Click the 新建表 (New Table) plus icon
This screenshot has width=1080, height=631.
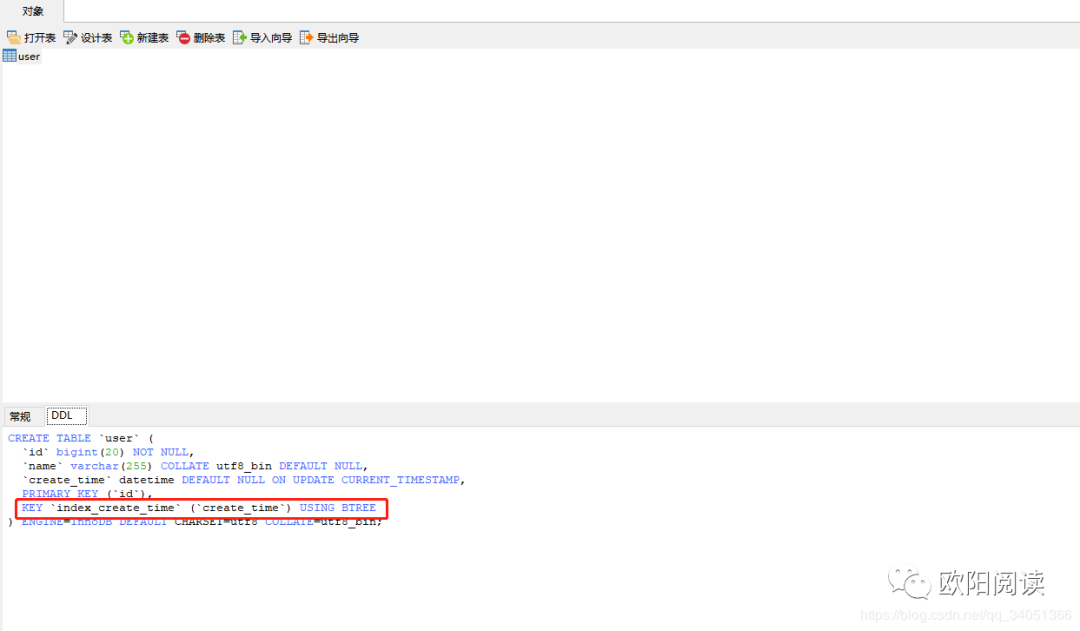click(x=127, y=37)
